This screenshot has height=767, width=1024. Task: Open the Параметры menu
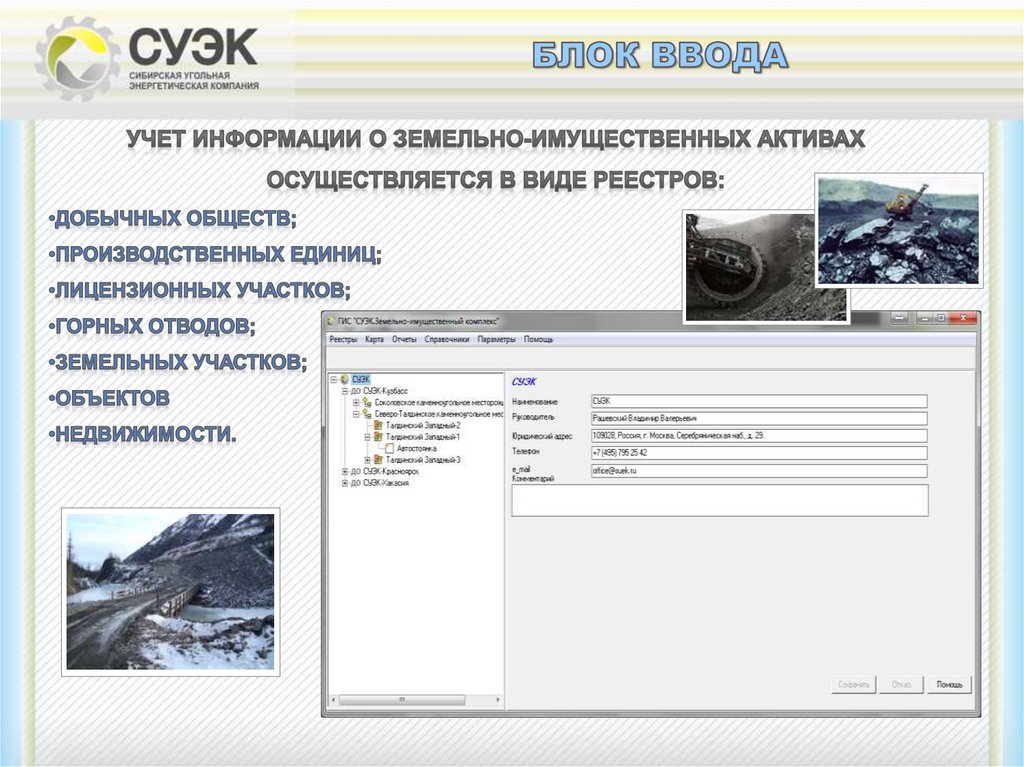[x=496, y=340]
